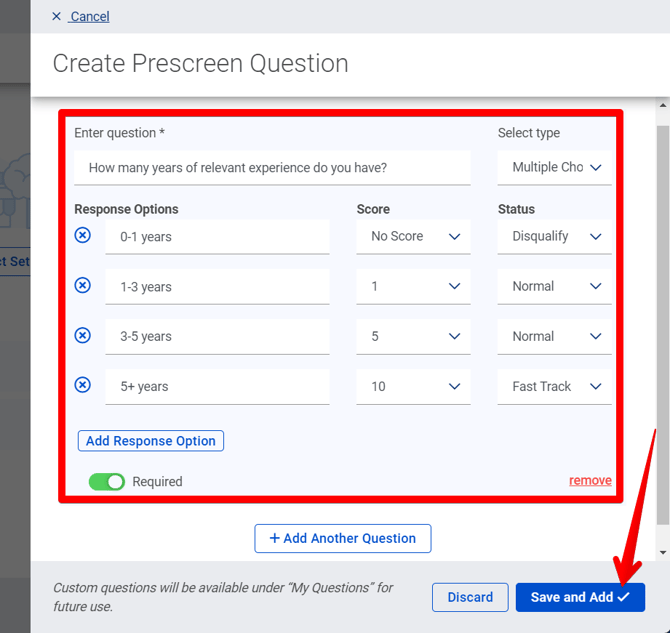This screenshot has width=670, height=633.
Task: Remove the 0-1 years response option
Action: [x=83, y=236]
